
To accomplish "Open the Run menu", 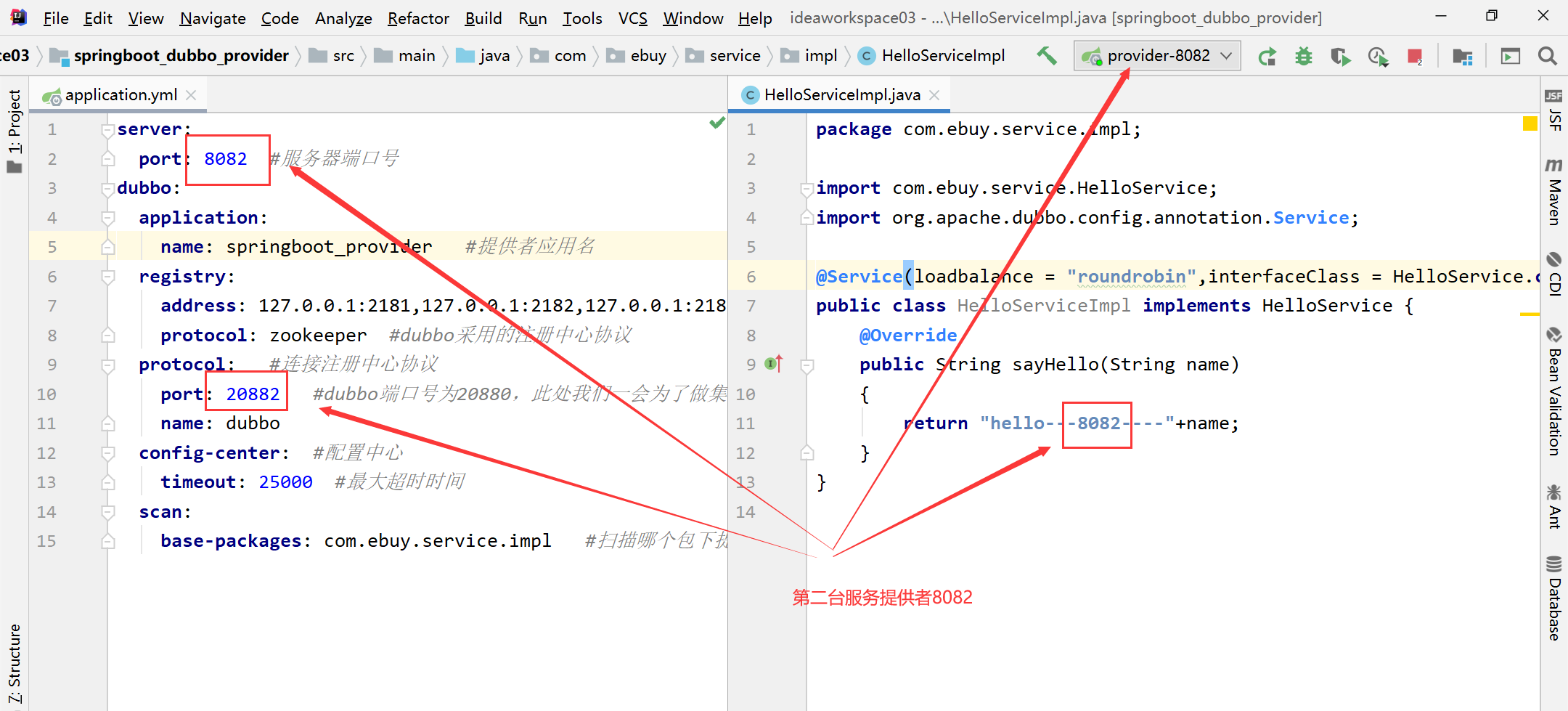I will pos(533,18).
